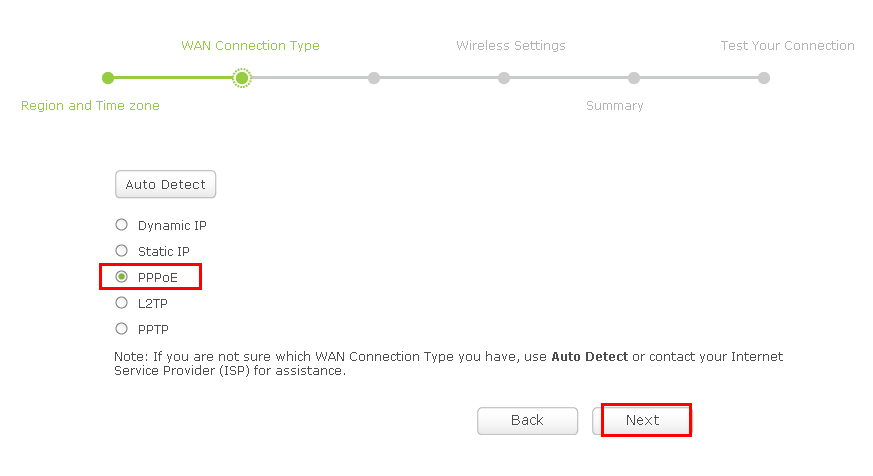Click the first green Region step dot
Viewport: 873px width, 476px height.
tap(108, 78)
